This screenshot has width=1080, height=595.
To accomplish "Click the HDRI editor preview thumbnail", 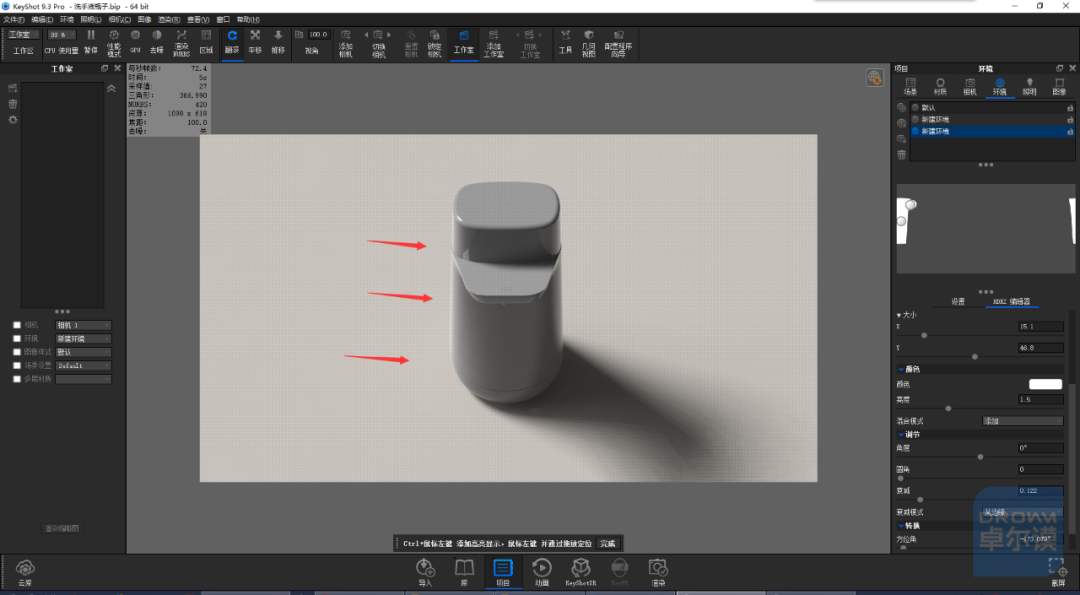I will tap(986, 227).
